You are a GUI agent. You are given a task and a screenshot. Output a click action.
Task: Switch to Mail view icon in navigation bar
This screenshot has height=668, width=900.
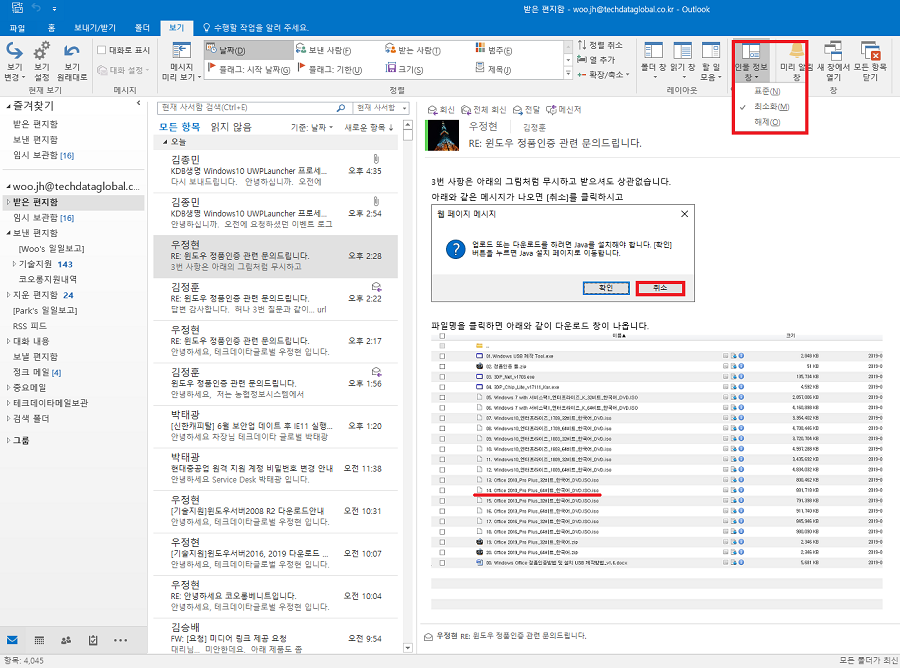pos(12,640)
